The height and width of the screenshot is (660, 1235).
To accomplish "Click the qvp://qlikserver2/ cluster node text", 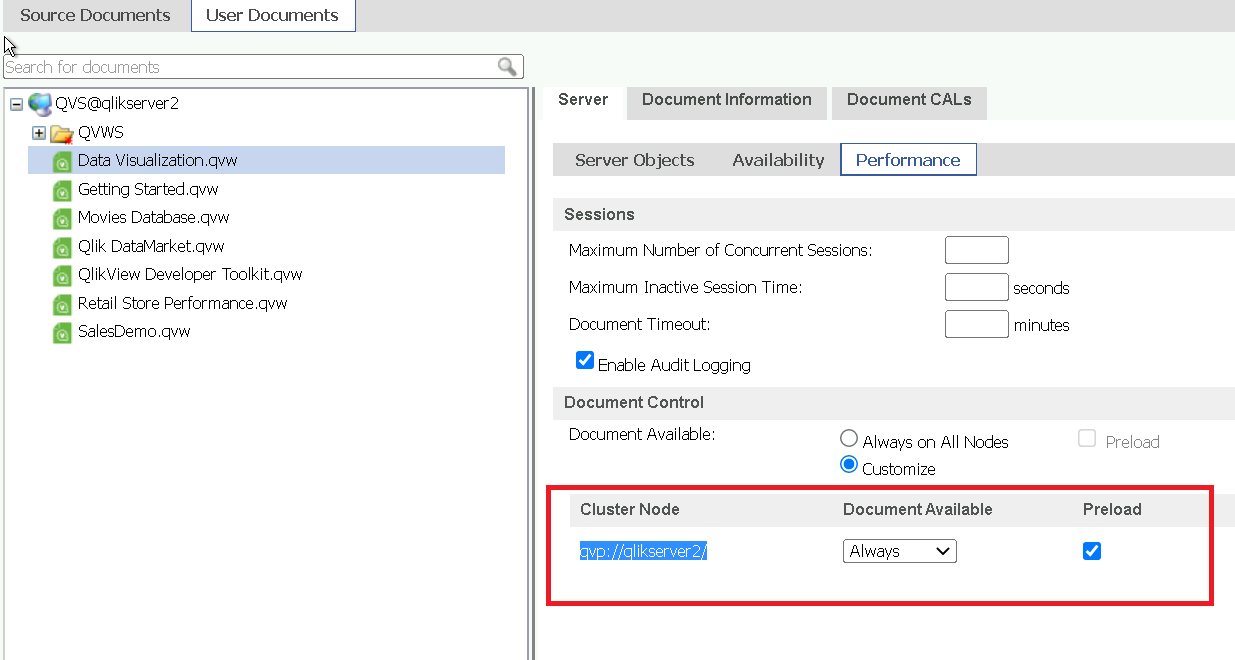I will click(644, 551).
